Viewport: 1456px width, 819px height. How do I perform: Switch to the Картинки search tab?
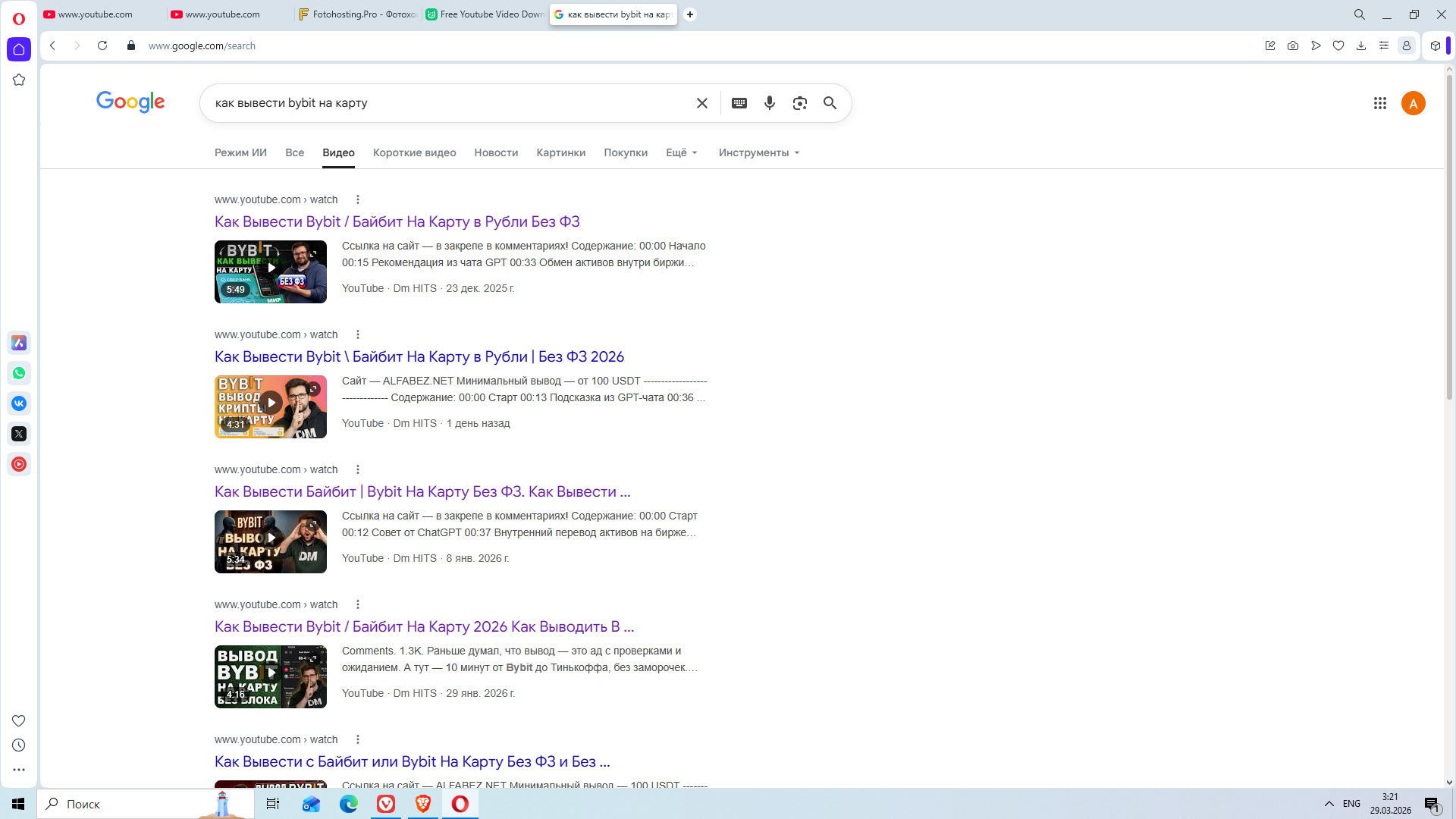(560, 152)
